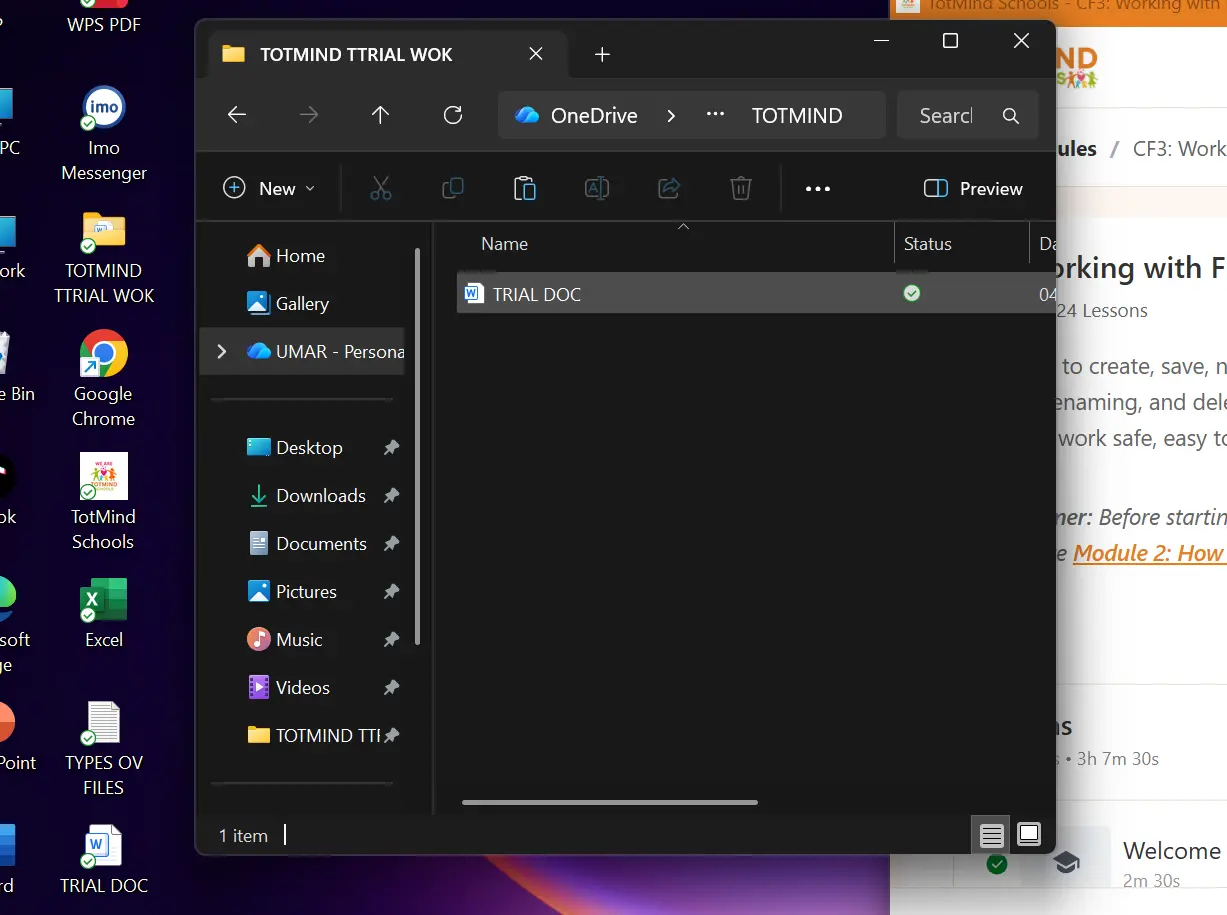The height and width of the screenshot is (915, 1227).
Task: Click the green sync status icon of TRIAL DOC
Action: pyautogui.click(x=911, y=294)
